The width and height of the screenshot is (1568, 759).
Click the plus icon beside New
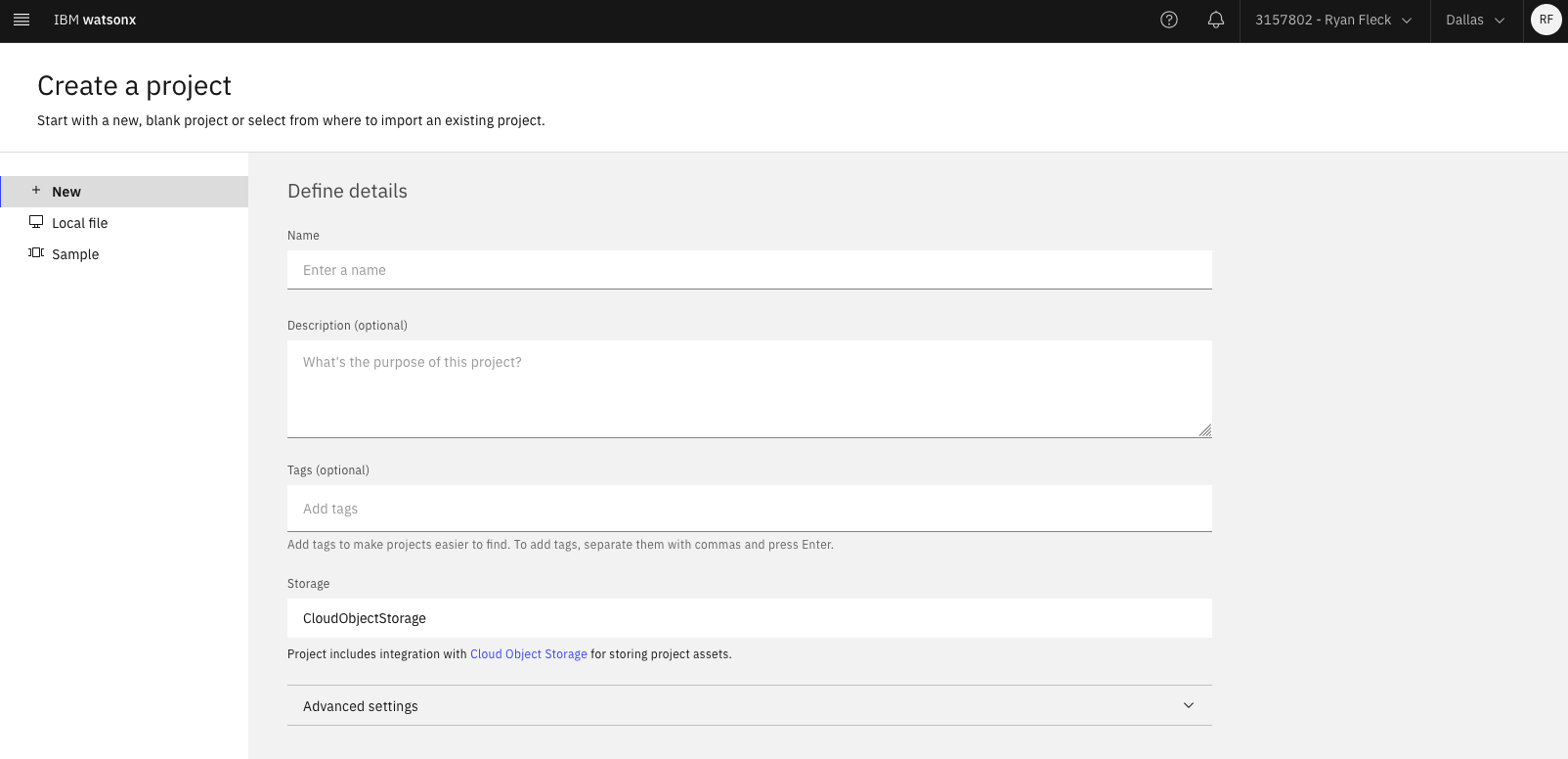coord(36,191)
